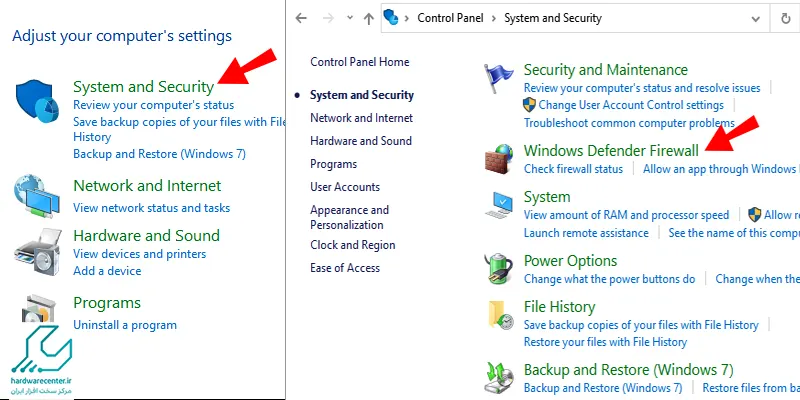Select Hardware and Sound in sidebar

(361, 141)
